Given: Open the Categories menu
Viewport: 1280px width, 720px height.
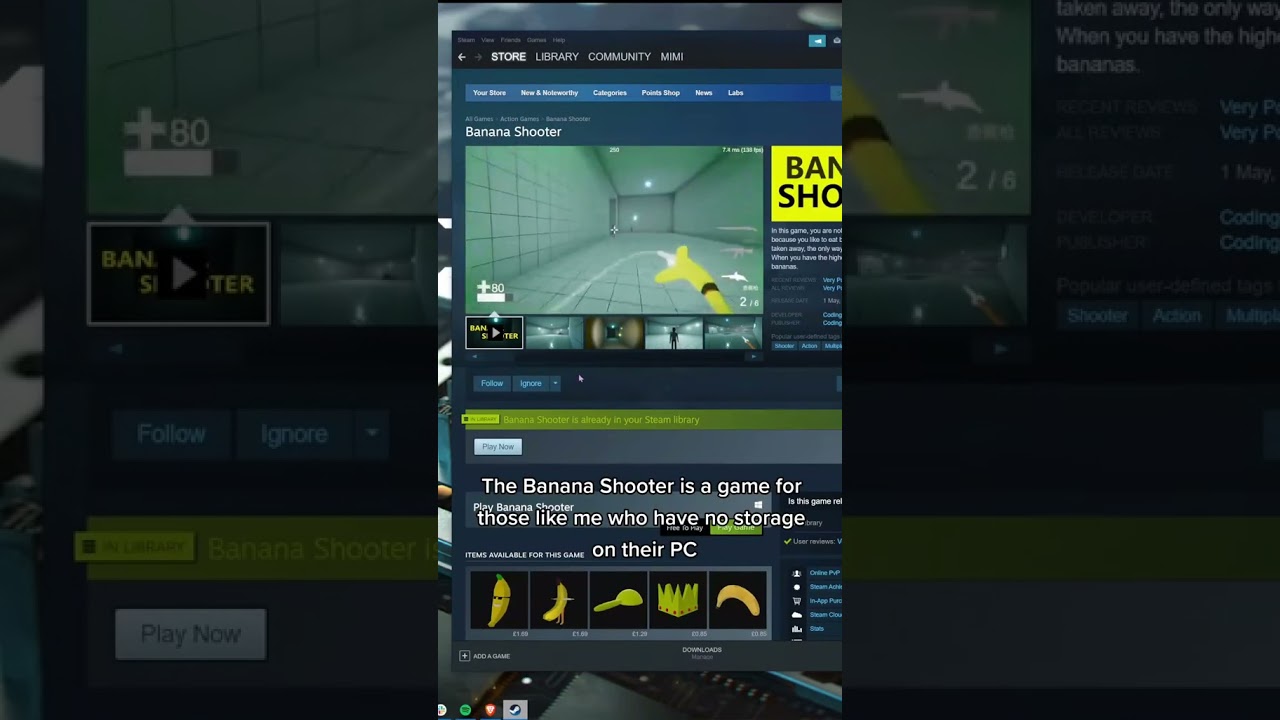Looking at the screenshot, I should (610, 93).
